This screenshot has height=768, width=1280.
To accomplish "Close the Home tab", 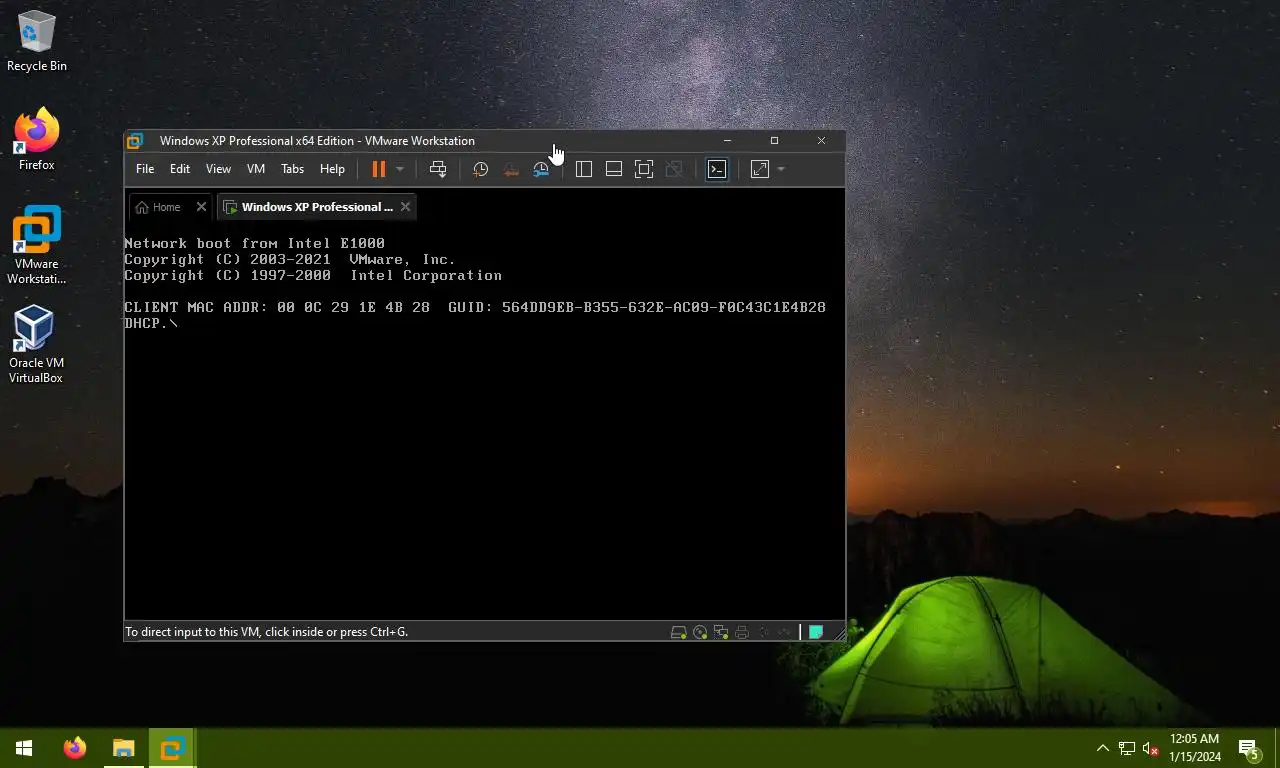I will tap(201, 207).
